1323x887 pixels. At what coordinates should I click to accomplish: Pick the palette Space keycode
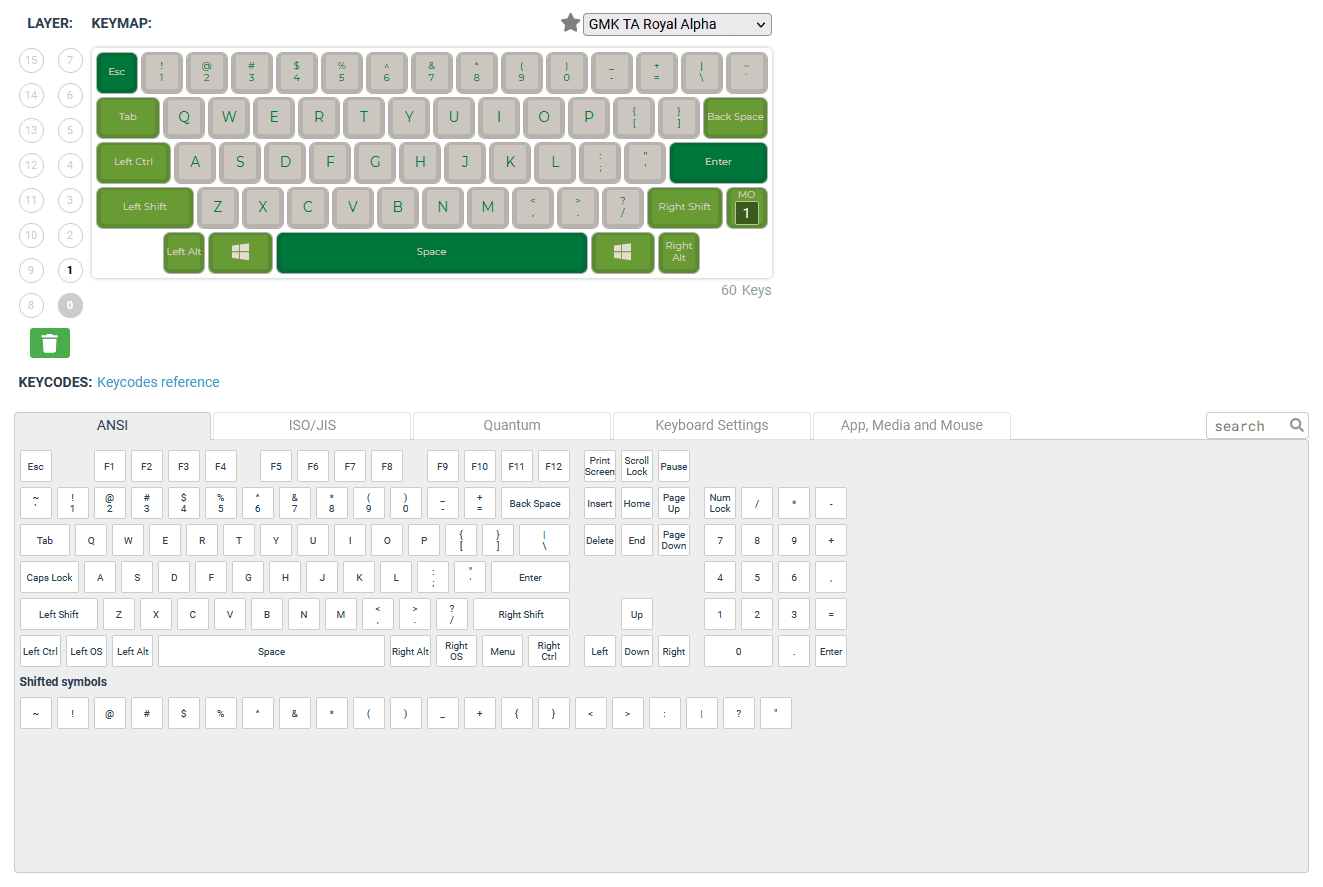tap(271, 651)
